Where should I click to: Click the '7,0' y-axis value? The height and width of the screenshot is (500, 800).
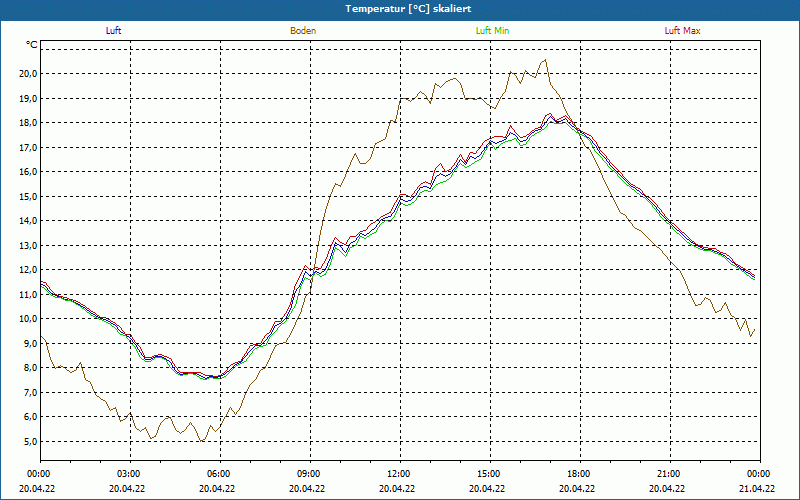30,392
